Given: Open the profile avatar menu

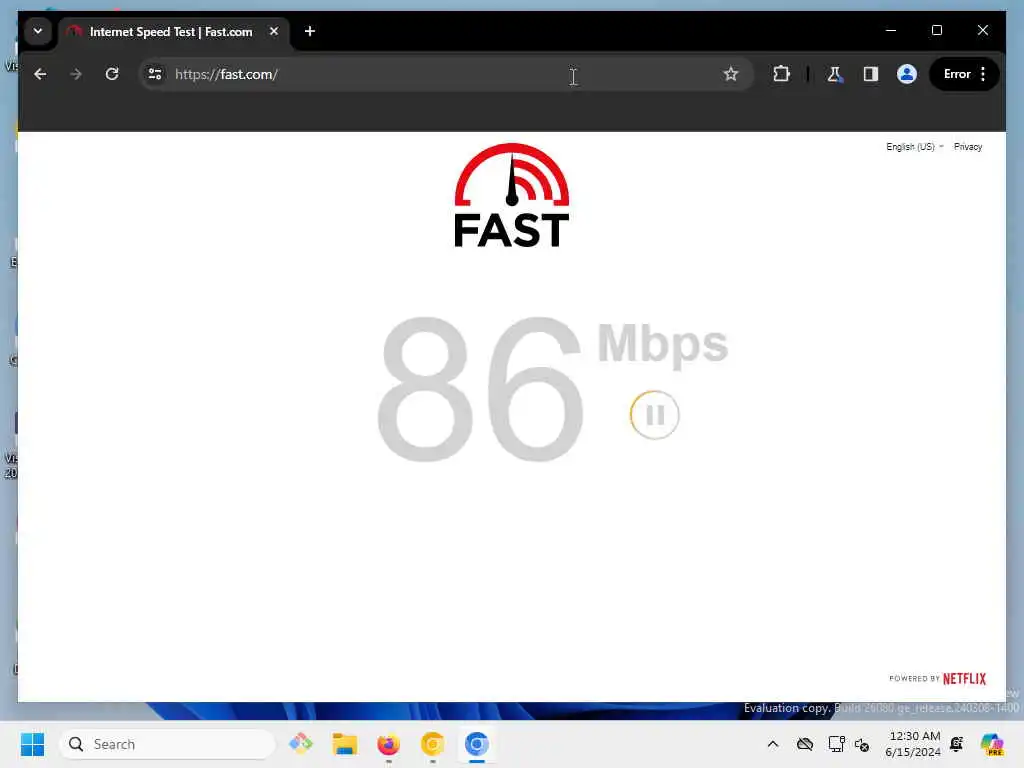Looking at the screenshot, I should click(906, 74).
